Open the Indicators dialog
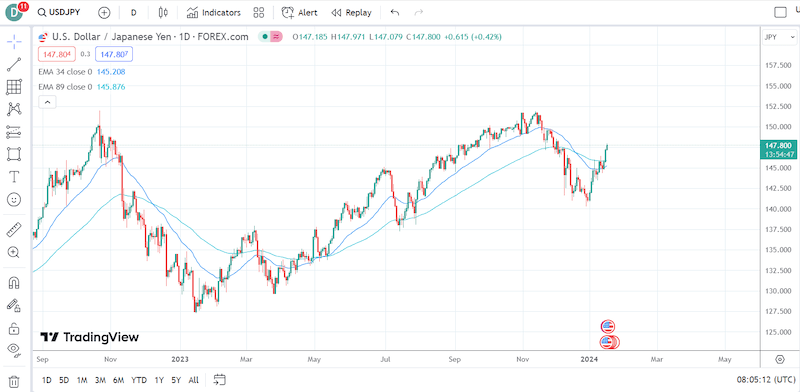 (x=213, y=13)
